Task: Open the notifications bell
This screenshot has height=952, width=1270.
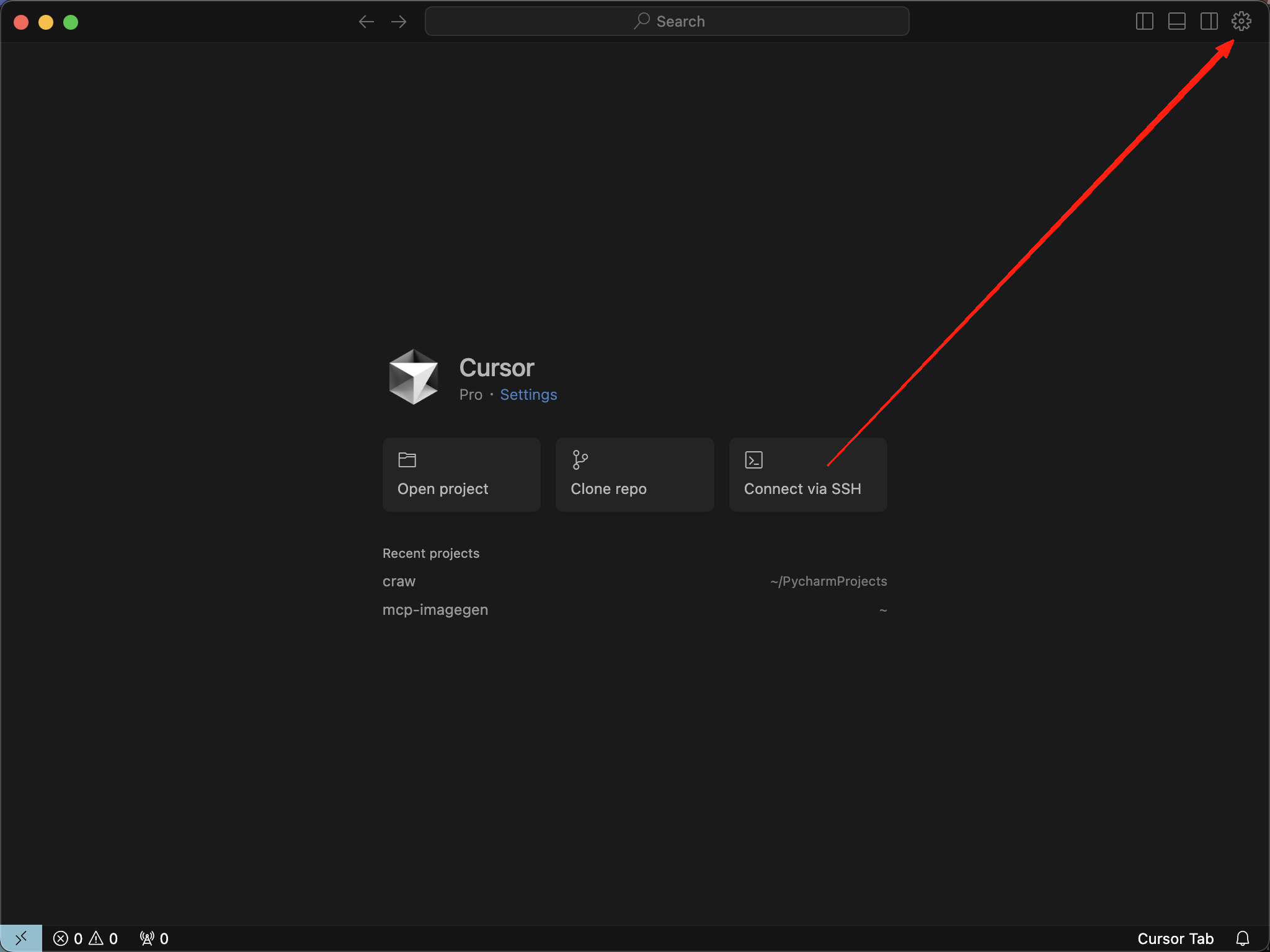Action: (x=1242, y=938)
